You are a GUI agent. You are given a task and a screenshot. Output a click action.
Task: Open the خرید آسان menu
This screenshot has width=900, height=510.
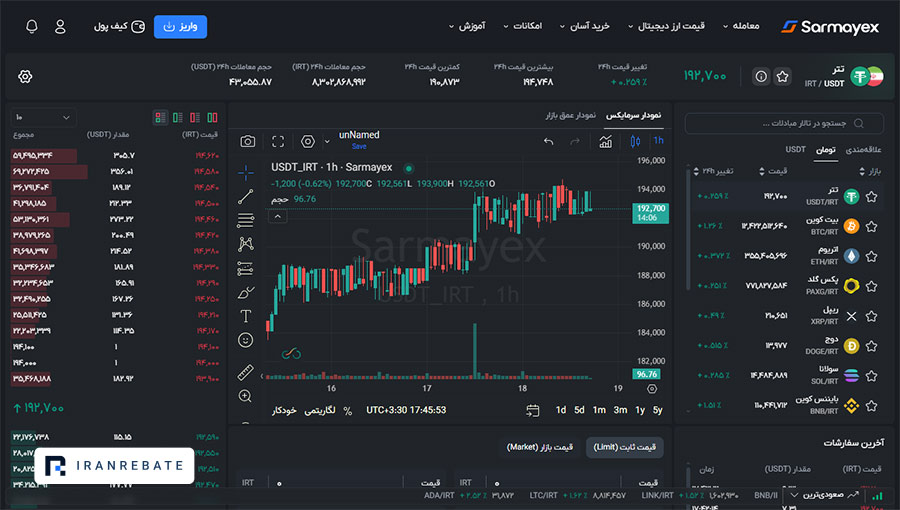click(584, 26)
